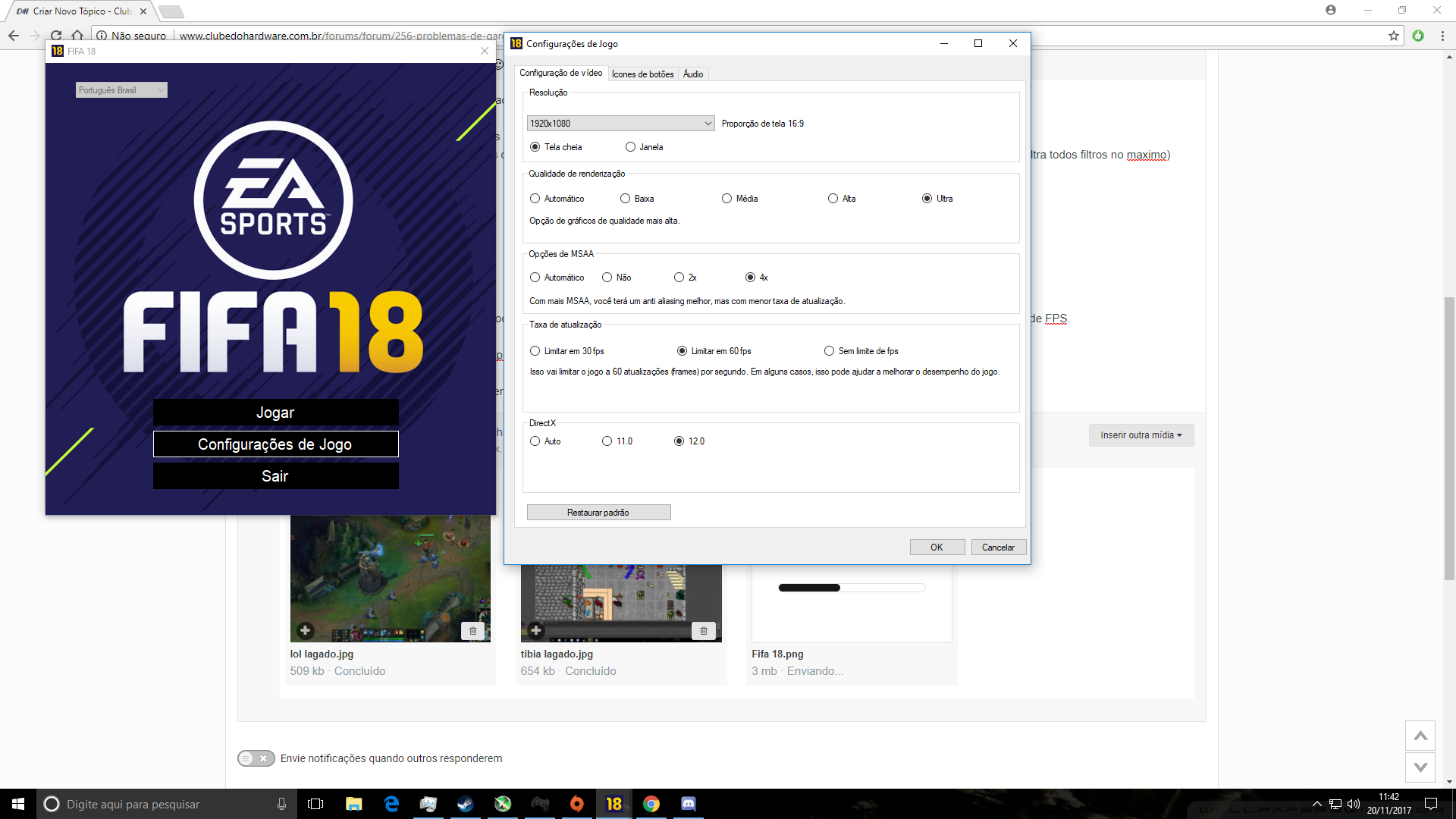This screenshot has height=819, width=1456.
Task: Toggle notifications when others reply
Action: pyautogui.click(x=256, y=758)
